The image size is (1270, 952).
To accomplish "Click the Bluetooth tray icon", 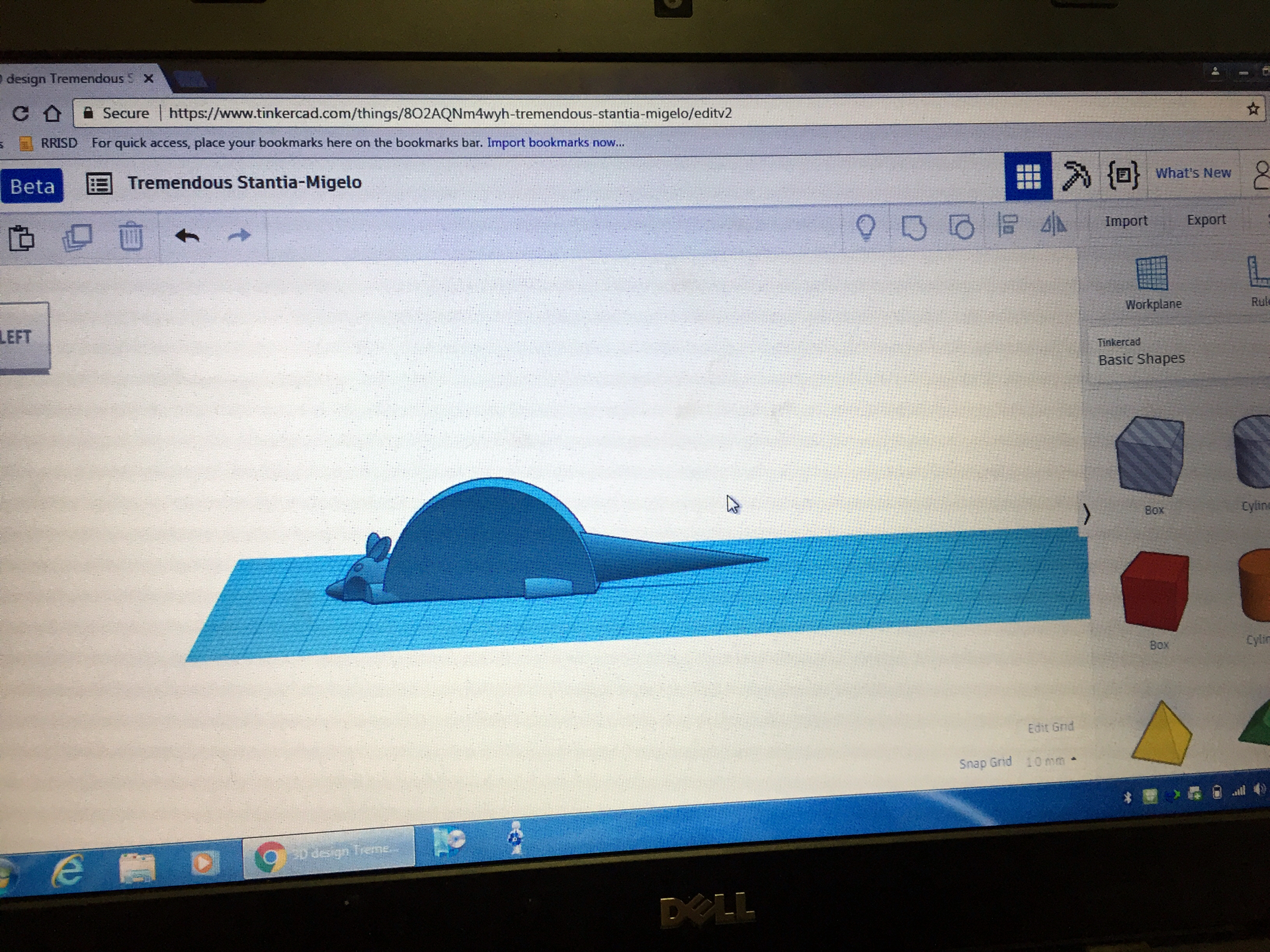I will pyautogui.click(x=1127, y=797).
